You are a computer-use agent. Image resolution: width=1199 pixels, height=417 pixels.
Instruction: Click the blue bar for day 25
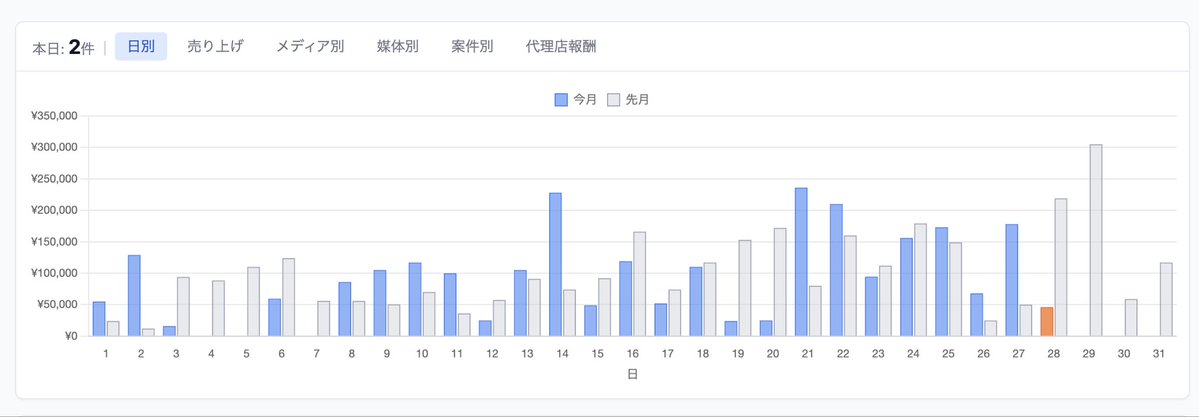941,282
